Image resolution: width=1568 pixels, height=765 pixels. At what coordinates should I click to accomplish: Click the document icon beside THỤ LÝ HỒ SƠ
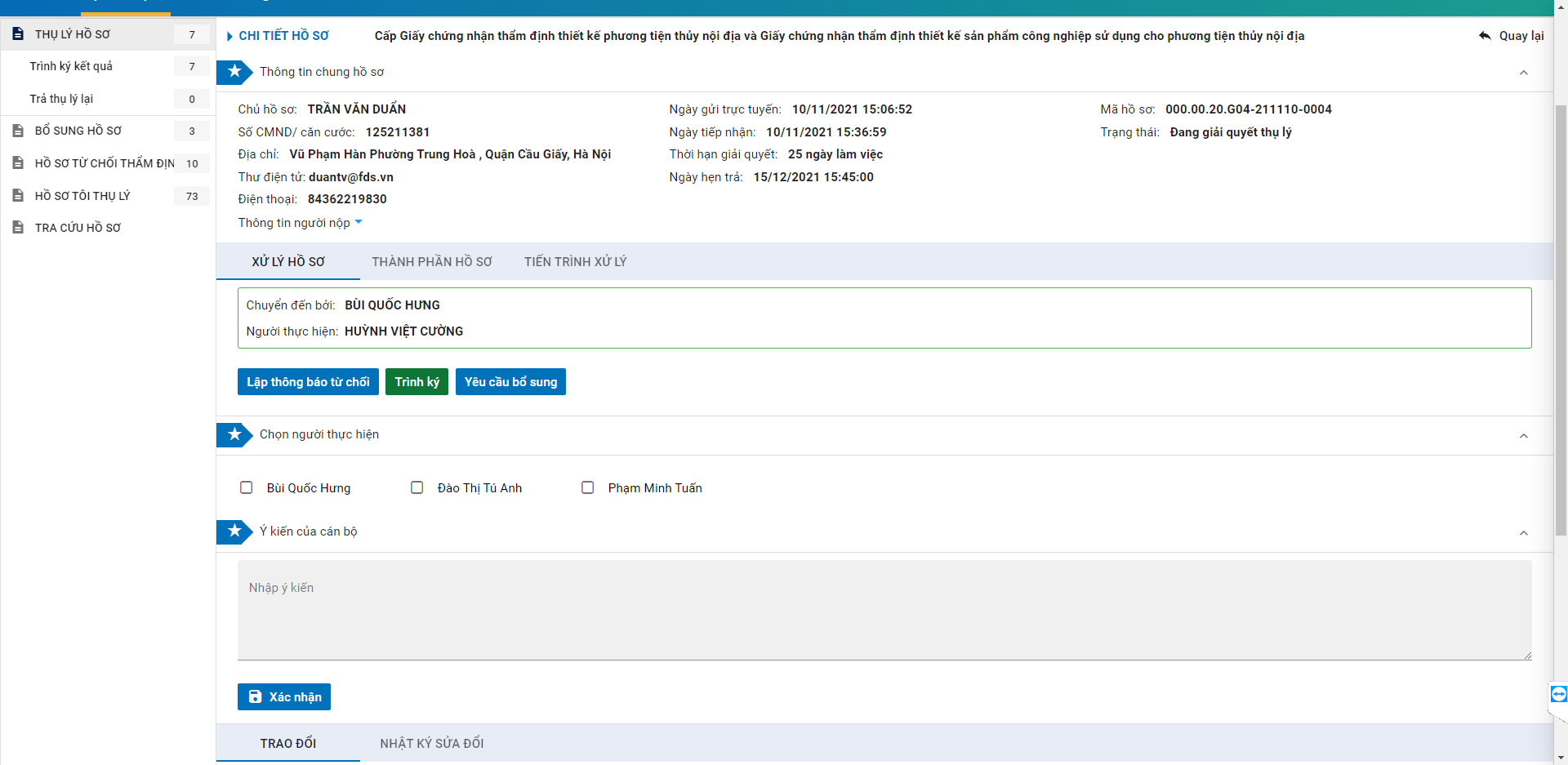[18, 34]
